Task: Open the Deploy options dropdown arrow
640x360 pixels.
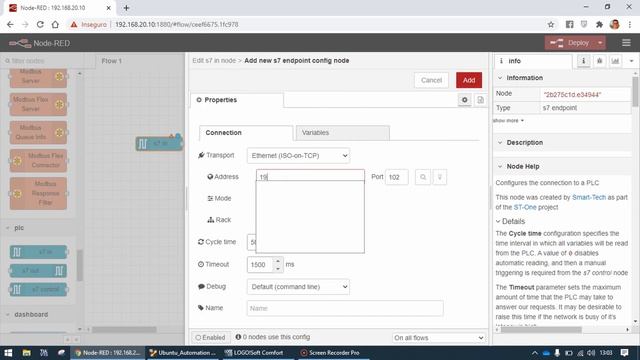Action: pos(600,43)
